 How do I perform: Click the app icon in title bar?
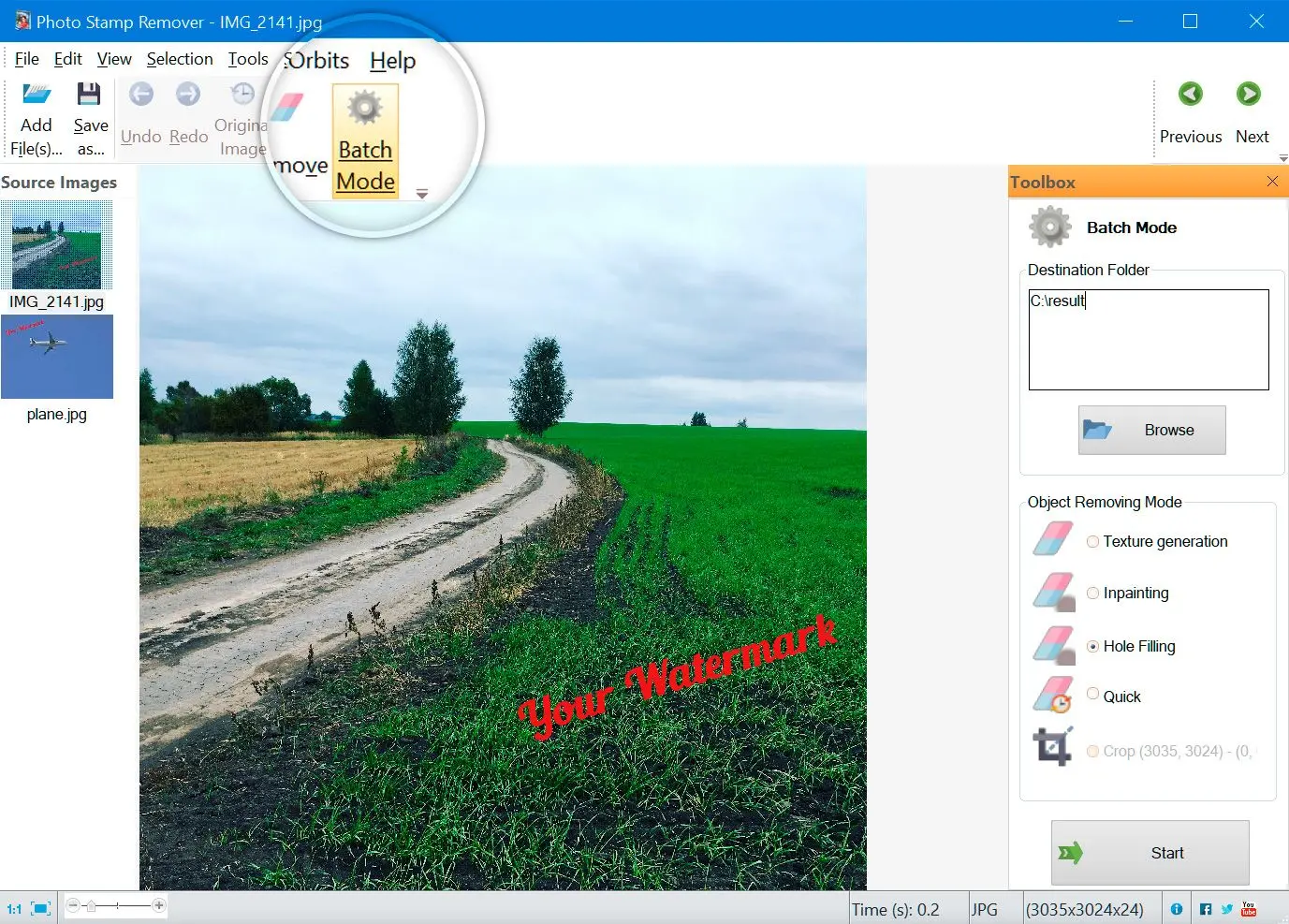22,21
